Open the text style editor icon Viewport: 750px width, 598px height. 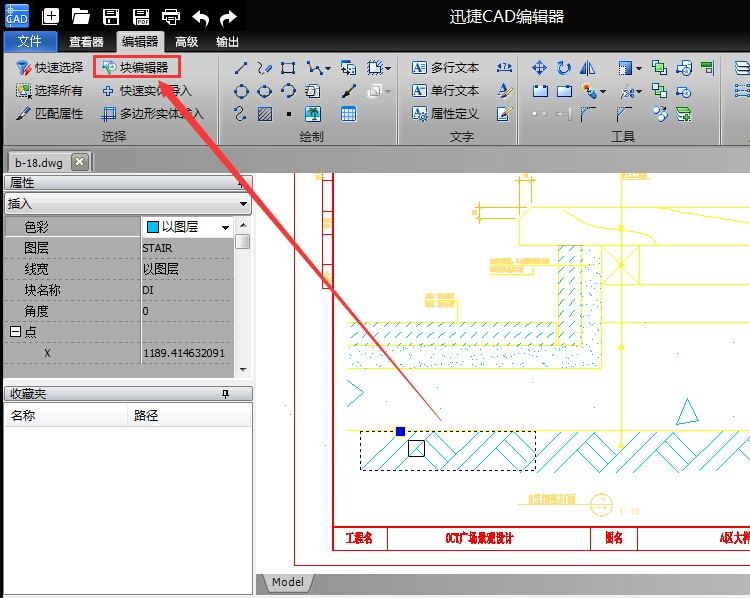(x=504, y=90)
